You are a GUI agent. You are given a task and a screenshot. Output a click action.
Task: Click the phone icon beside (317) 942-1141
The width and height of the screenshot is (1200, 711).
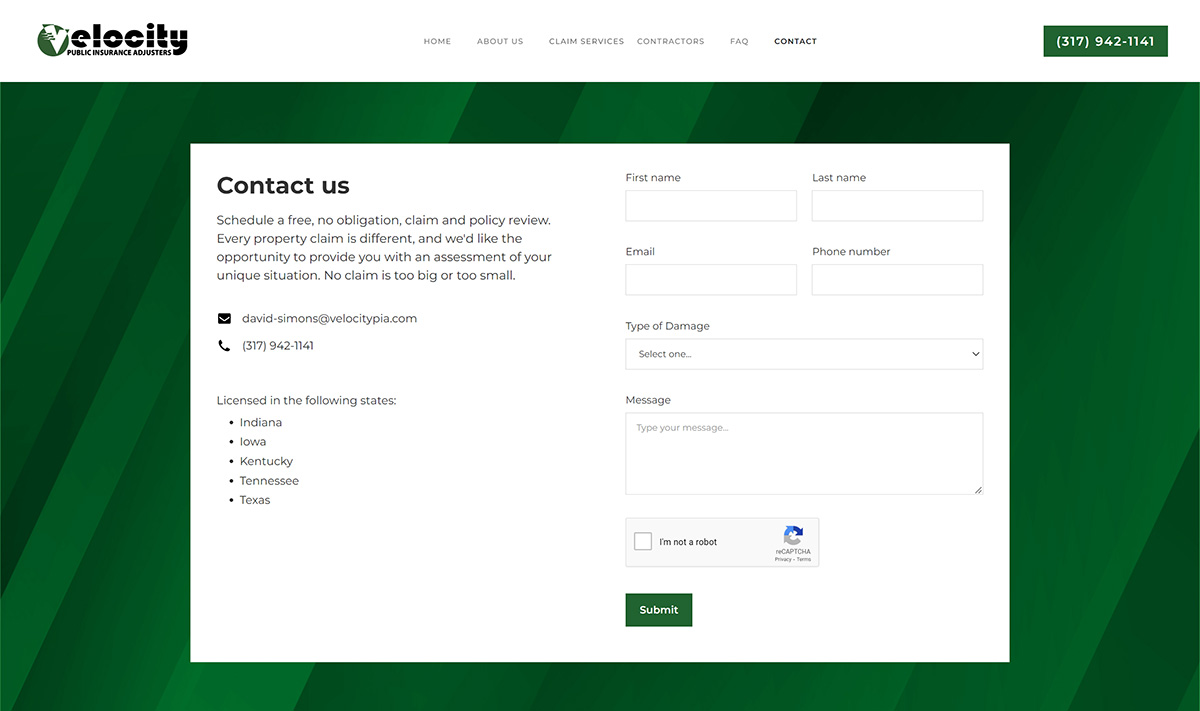pyautogui.click(x=224, y=345)
